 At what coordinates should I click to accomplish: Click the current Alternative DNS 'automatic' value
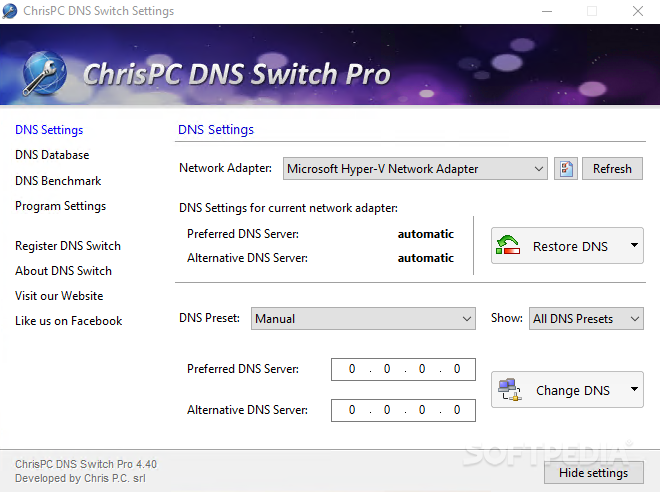pyautogui.click(x=426, y=258)
